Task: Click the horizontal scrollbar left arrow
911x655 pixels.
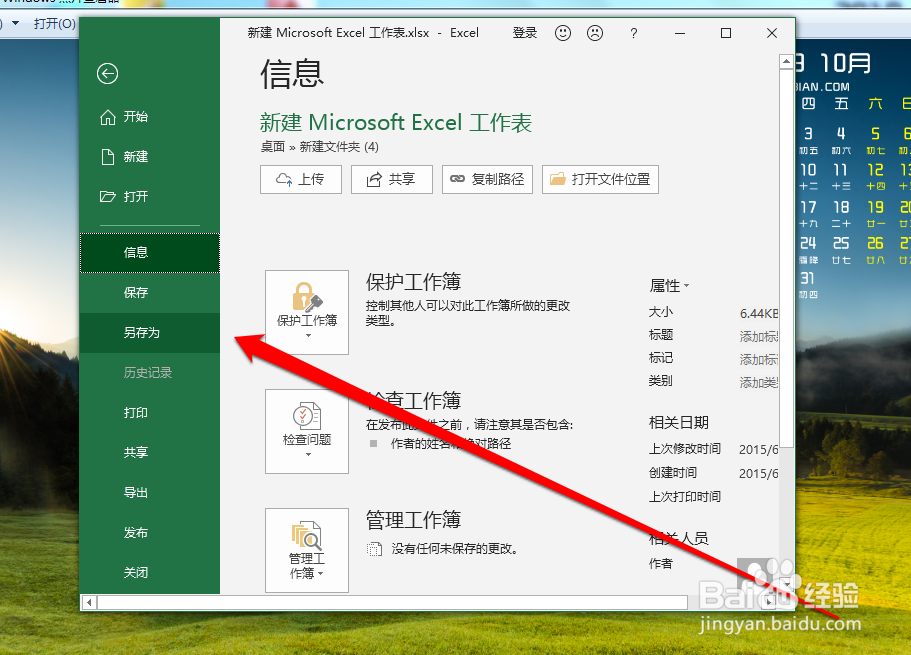Action: pos(89,602)
